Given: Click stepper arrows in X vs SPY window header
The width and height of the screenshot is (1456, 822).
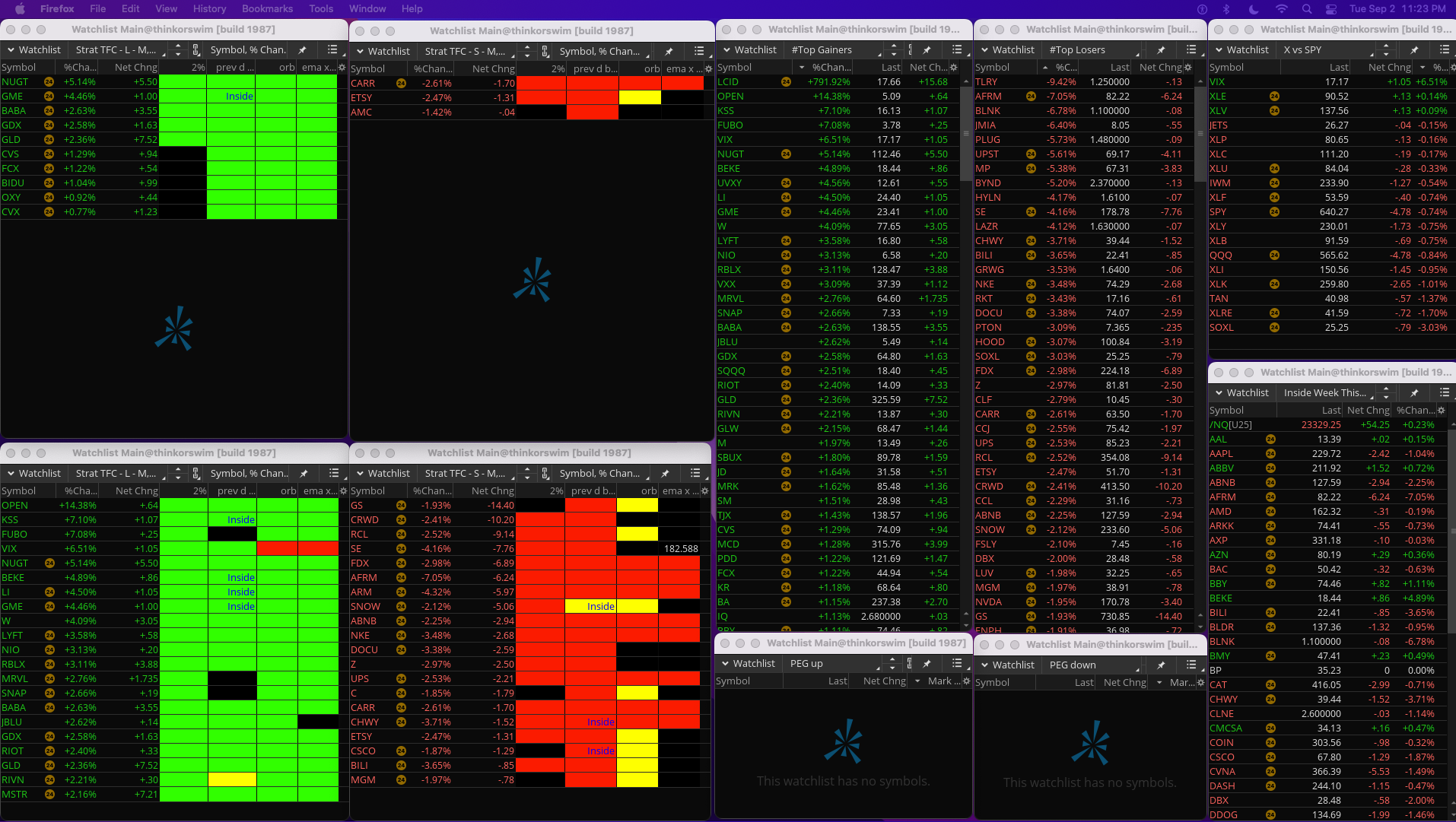Looking at the screenshot, I should (x=1386, y=49).
